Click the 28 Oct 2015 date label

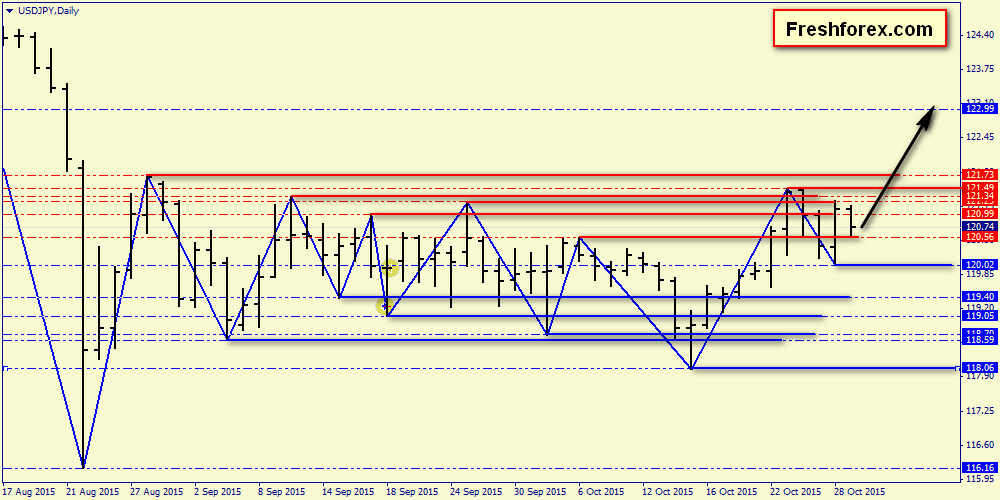(x=861, y=492)
